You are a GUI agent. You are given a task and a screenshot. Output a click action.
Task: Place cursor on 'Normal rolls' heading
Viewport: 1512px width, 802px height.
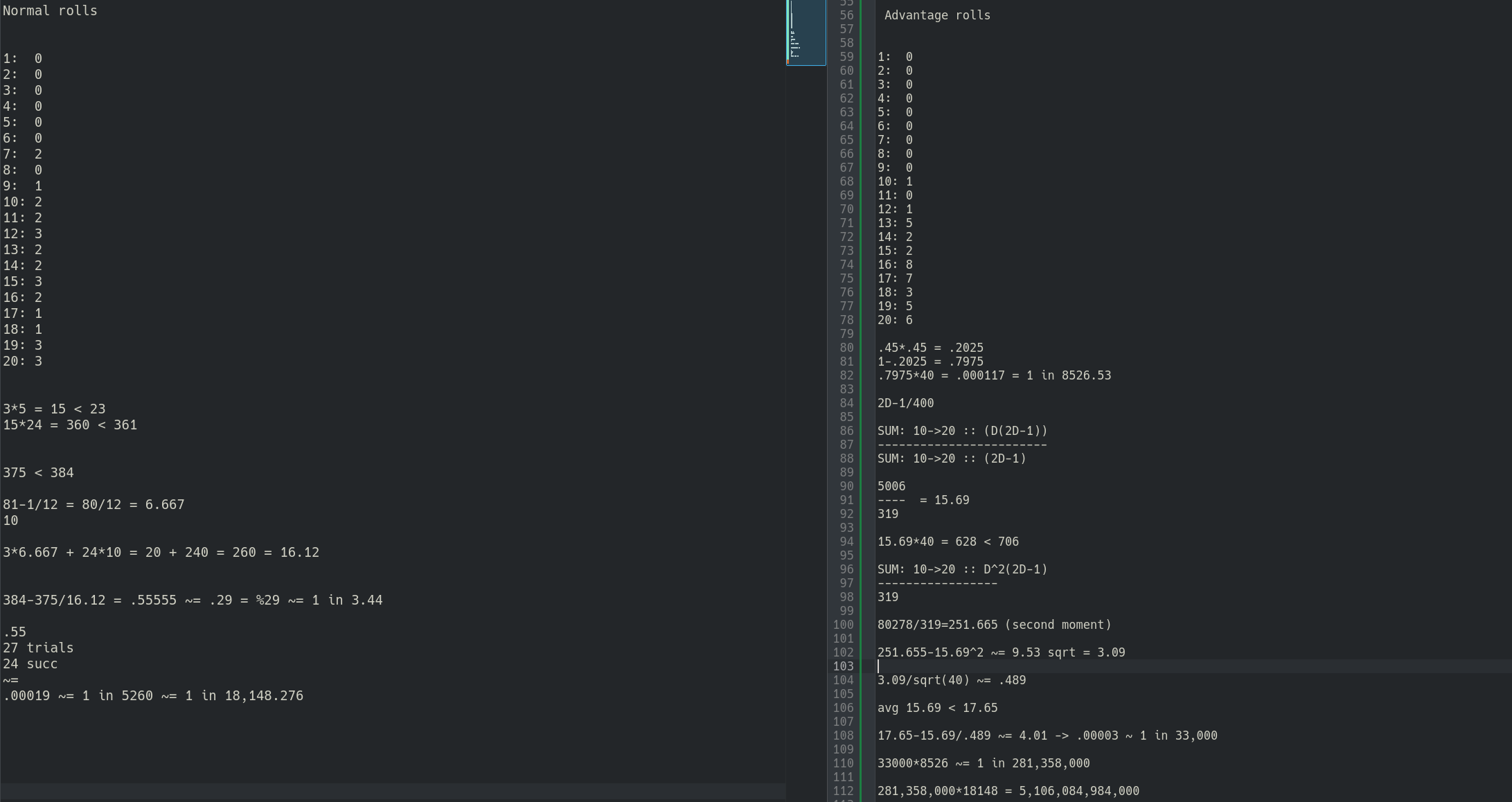[50, 11]
